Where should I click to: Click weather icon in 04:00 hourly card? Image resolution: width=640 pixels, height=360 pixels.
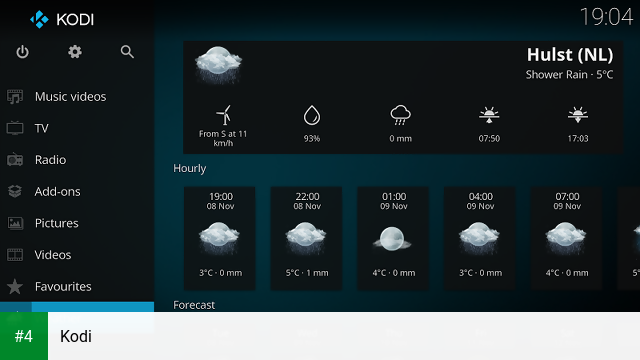[479, 238]
